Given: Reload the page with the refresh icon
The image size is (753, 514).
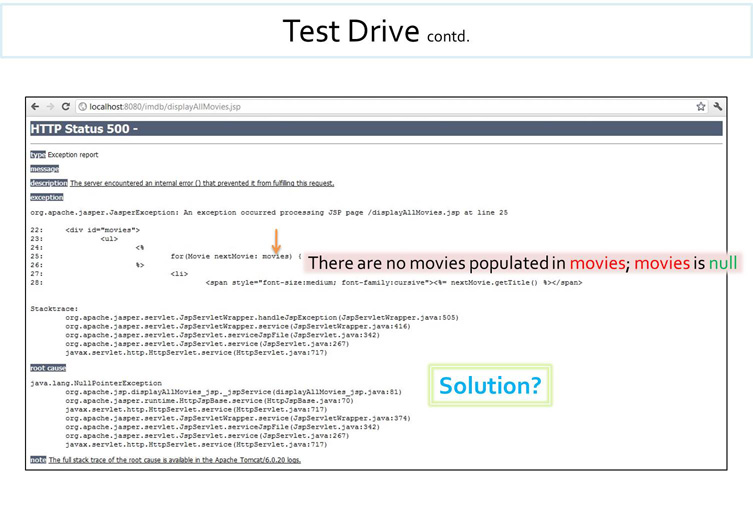Looking at the screenshot, I should 66,106.
